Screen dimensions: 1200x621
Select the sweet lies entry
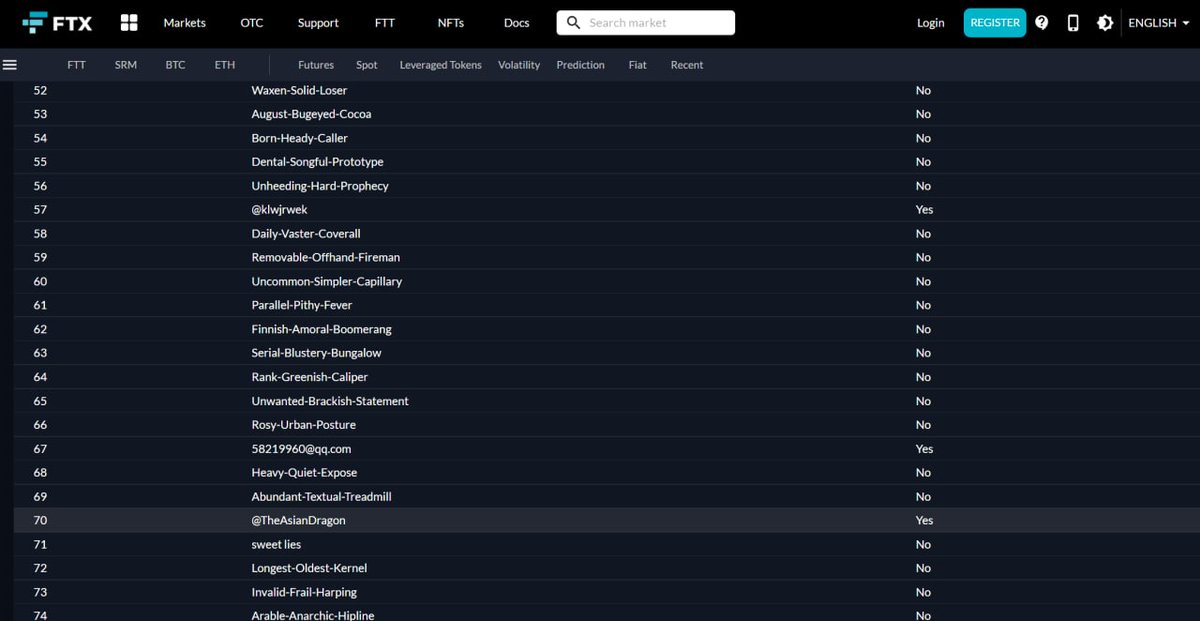pyautogui.click(x=276, y=544)
